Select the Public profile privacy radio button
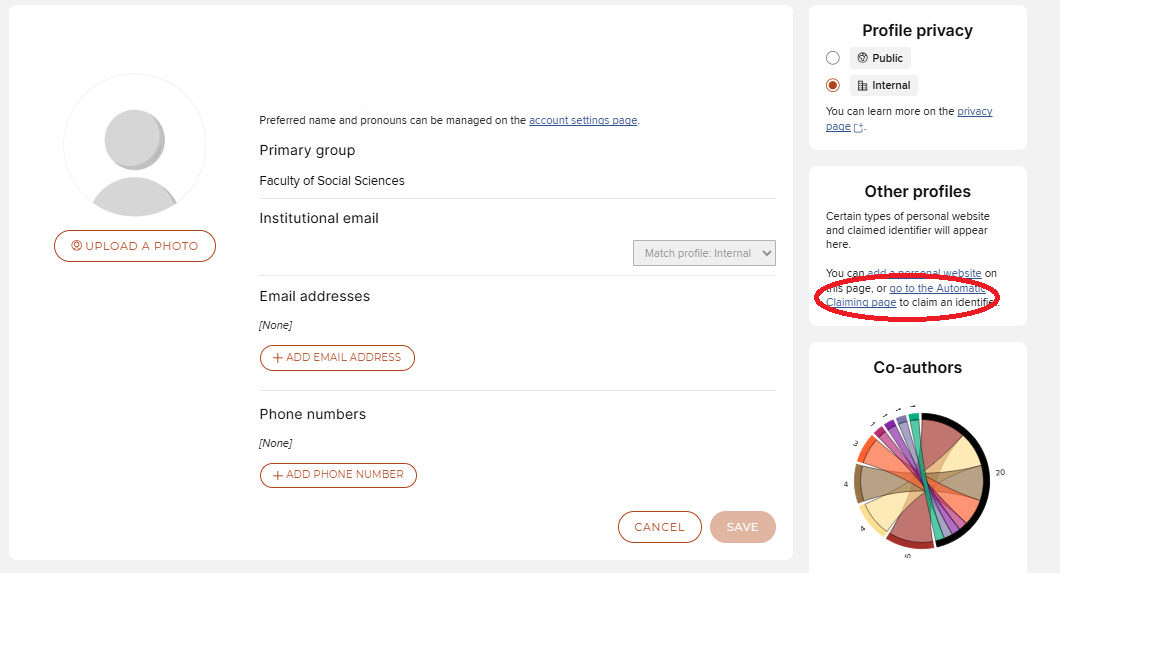This screenshot has height=648, width=1152. [833, 58]
